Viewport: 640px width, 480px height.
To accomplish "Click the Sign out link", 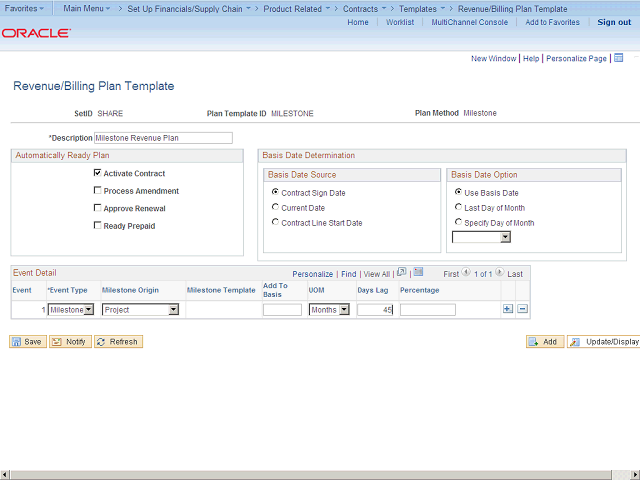I will point(614,22).
